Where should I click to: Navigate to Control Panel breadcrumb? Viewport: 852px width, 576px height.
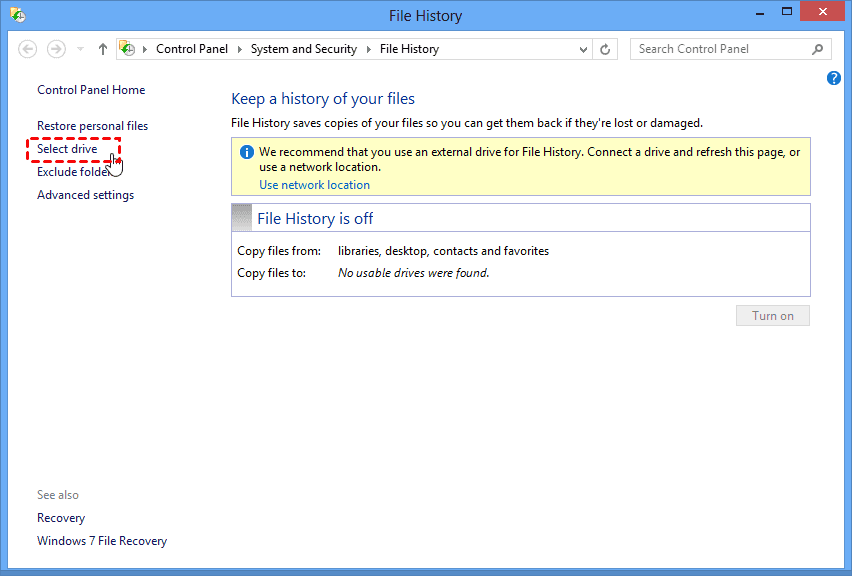click(192, 49)
